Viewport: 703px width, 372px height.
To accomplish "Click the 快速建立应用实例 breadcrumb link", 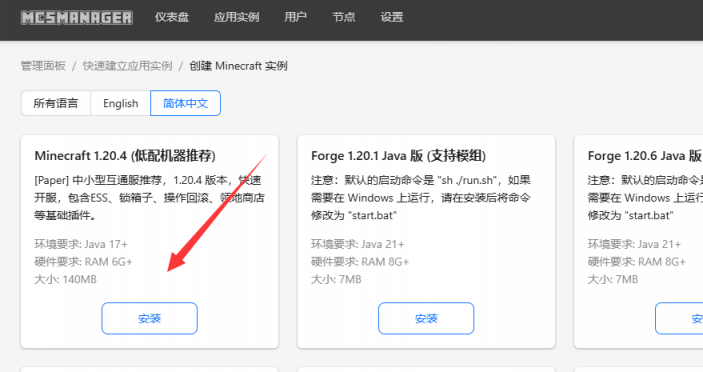I will click(127, 66).
